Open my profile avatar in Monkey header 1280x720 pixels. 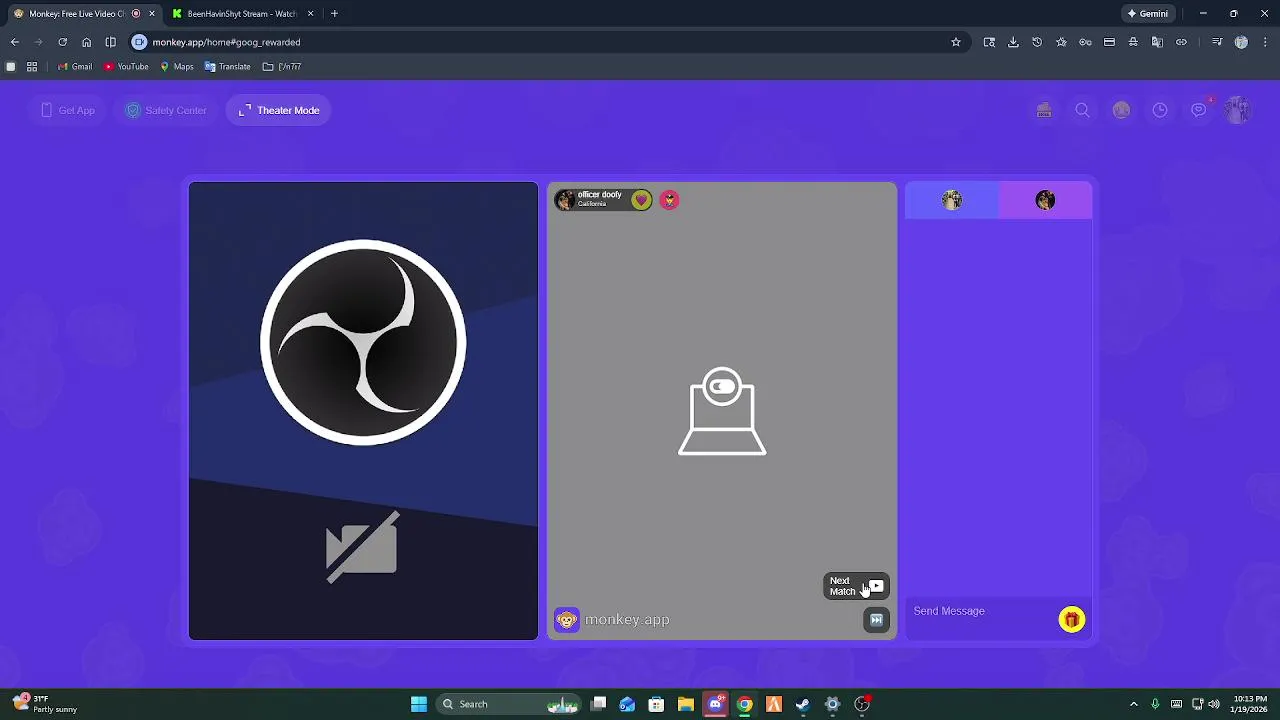(x=1238, y=110)
